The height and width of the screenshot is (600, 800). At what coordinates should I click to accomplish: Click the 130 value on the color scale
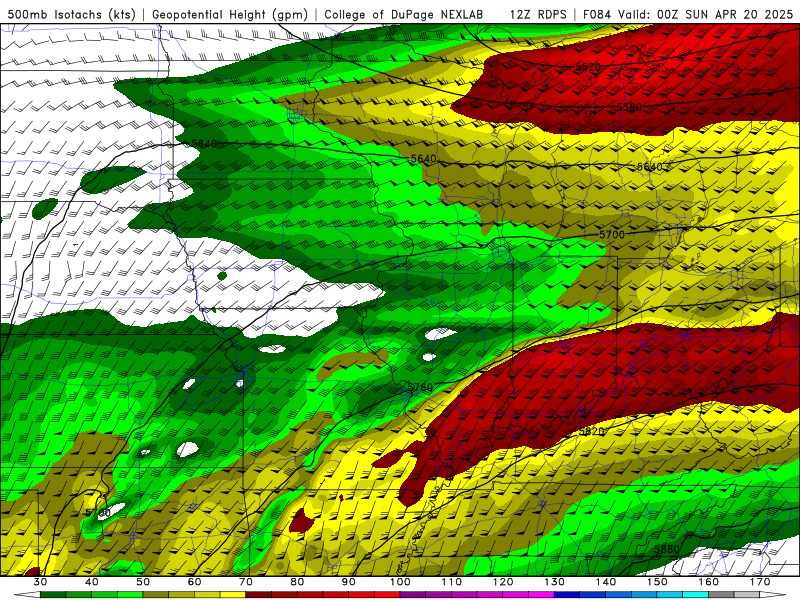click(x=555, y=582)
